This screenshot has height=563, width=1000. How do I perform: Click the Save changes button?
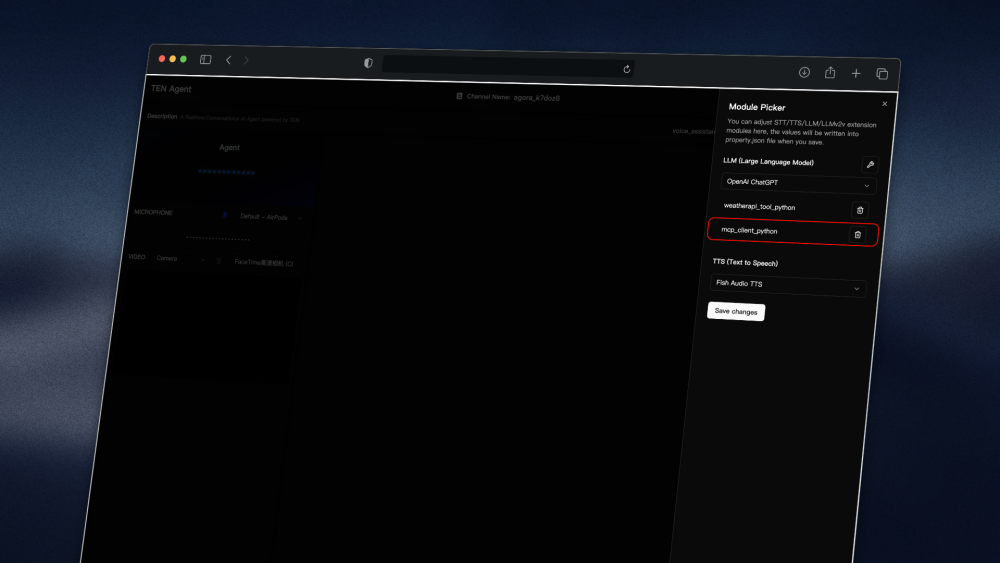pos(736,311)
